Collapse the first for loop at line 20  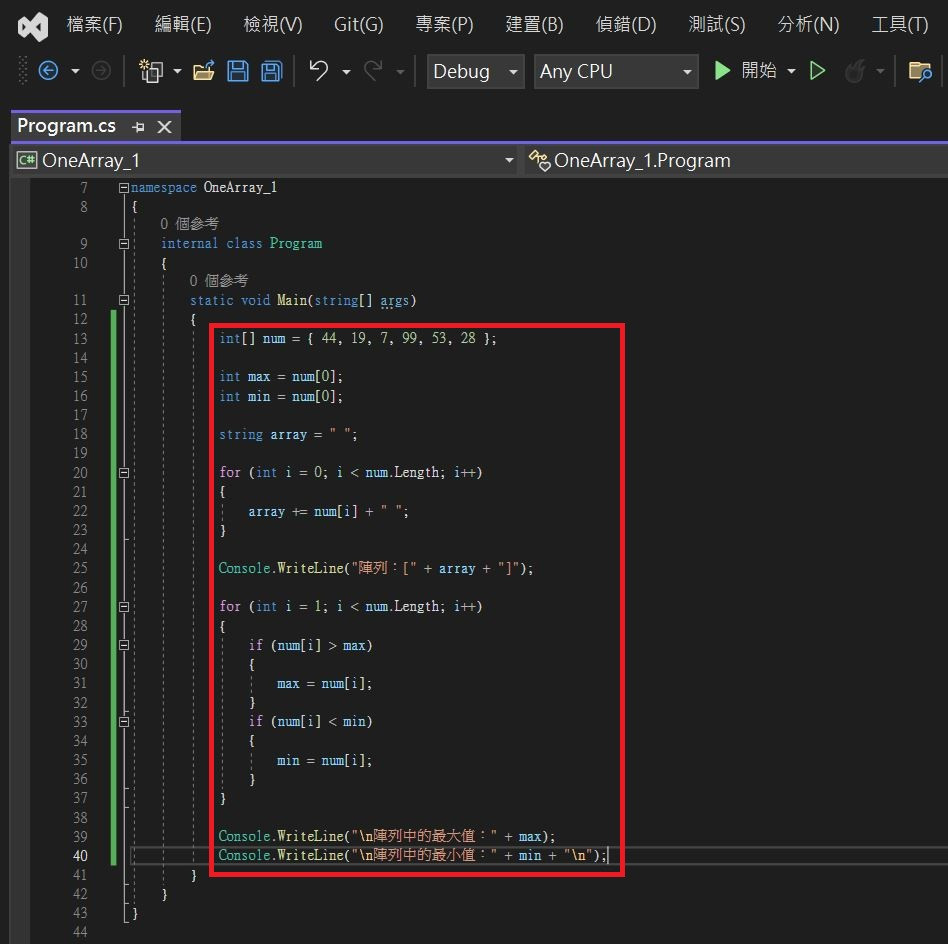click(124, 472)
